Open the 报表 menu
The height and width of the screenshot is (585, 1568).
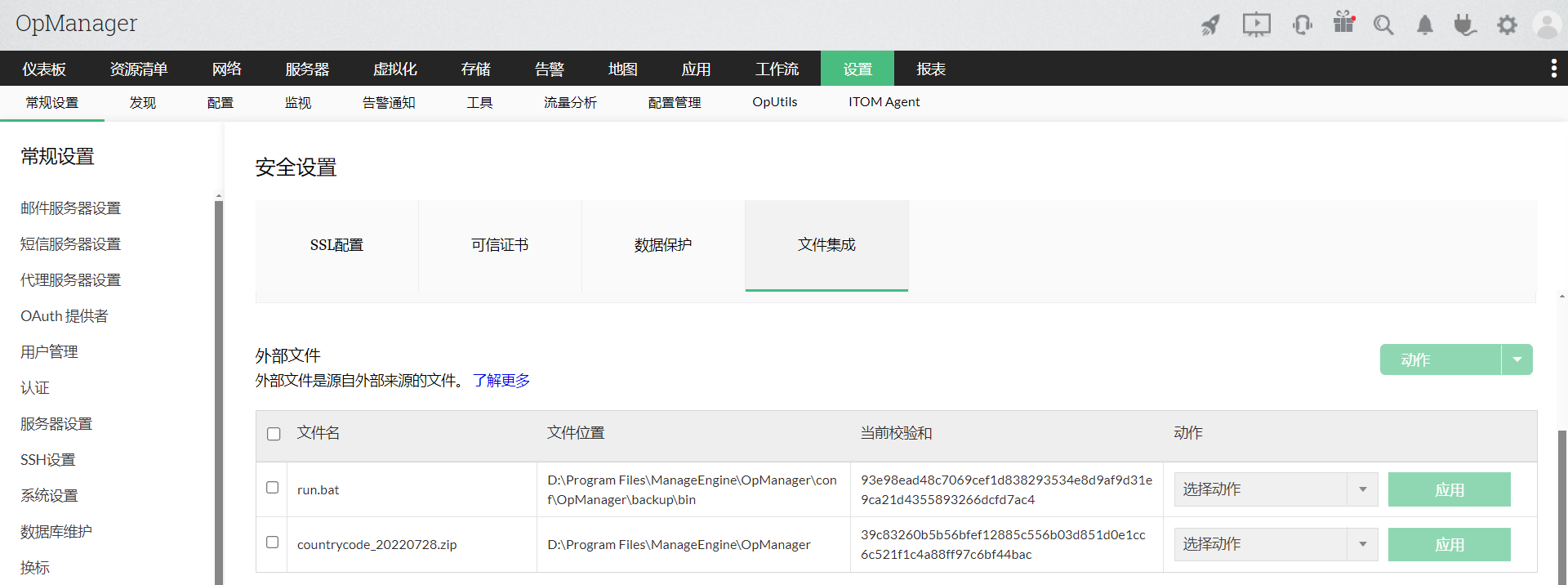tap(931, 69)
